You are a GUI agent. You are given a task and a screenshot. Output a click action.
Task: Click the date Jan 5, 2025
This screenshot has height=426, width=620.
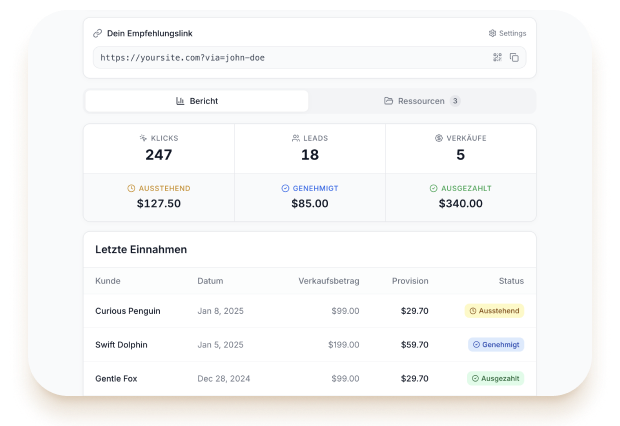[x=221, y=345]
